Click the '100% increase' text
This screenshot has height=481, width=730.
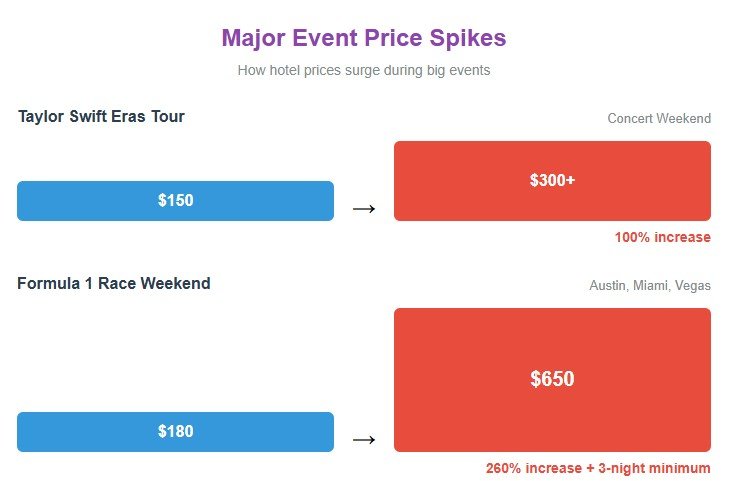[x=662, y=237]
